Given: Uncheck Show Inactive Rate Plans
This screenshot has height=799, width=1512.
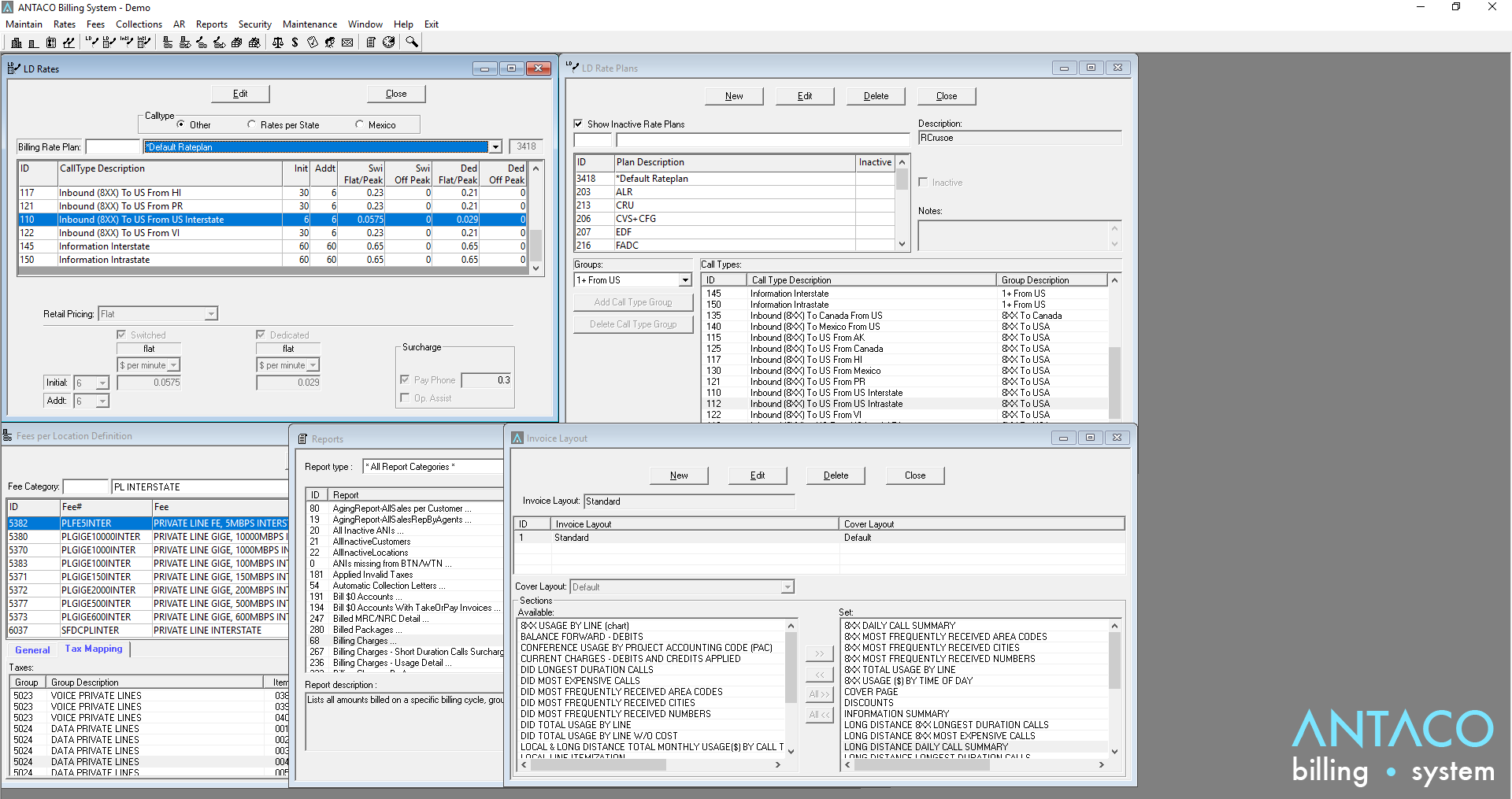Looking at the screenshot, I should click(579, 124).
